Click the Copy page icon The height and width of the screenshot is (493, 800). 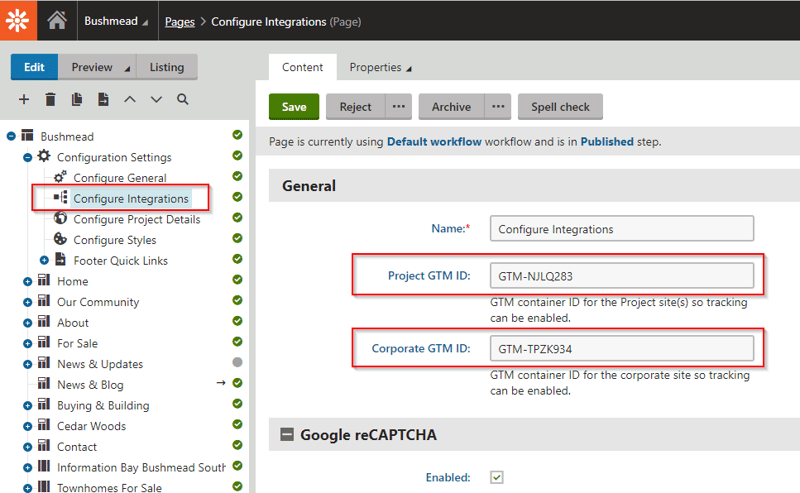[77, 99]
